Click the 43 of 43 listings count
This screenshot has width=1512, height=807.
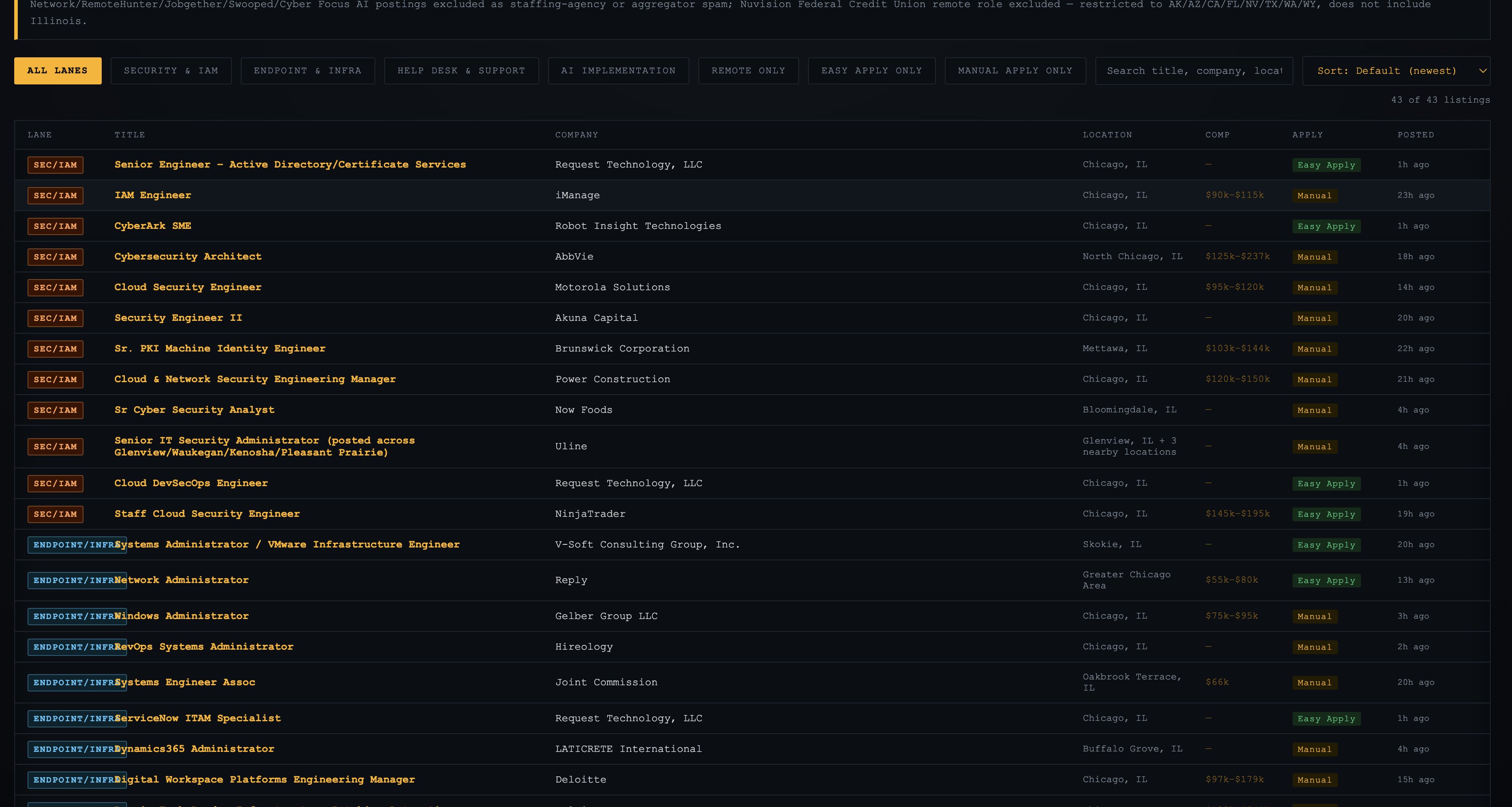coord(1440,100)
